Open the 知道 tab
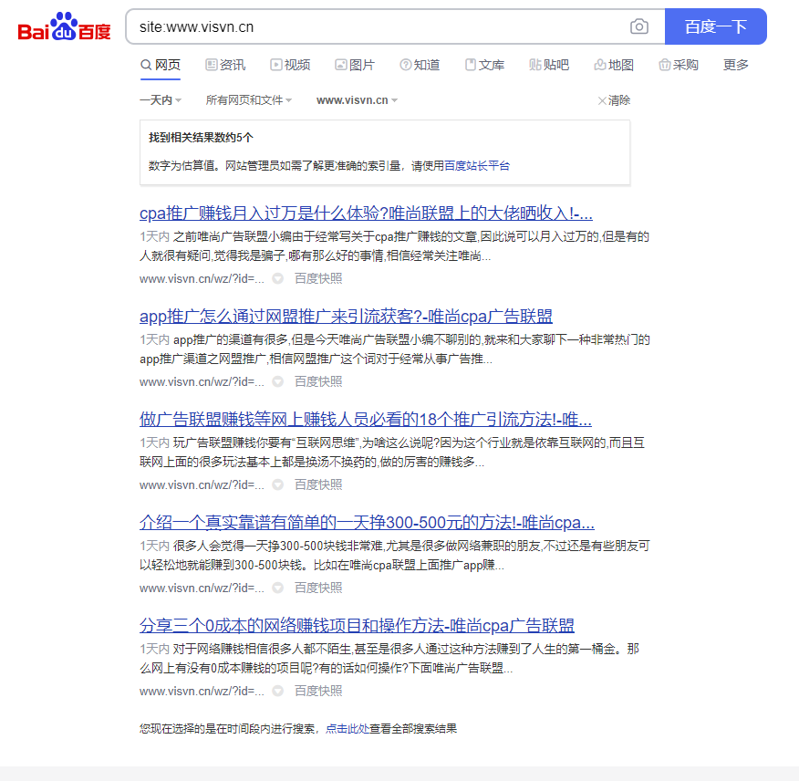Screen dimensions: 799x781 pos(419,65)
